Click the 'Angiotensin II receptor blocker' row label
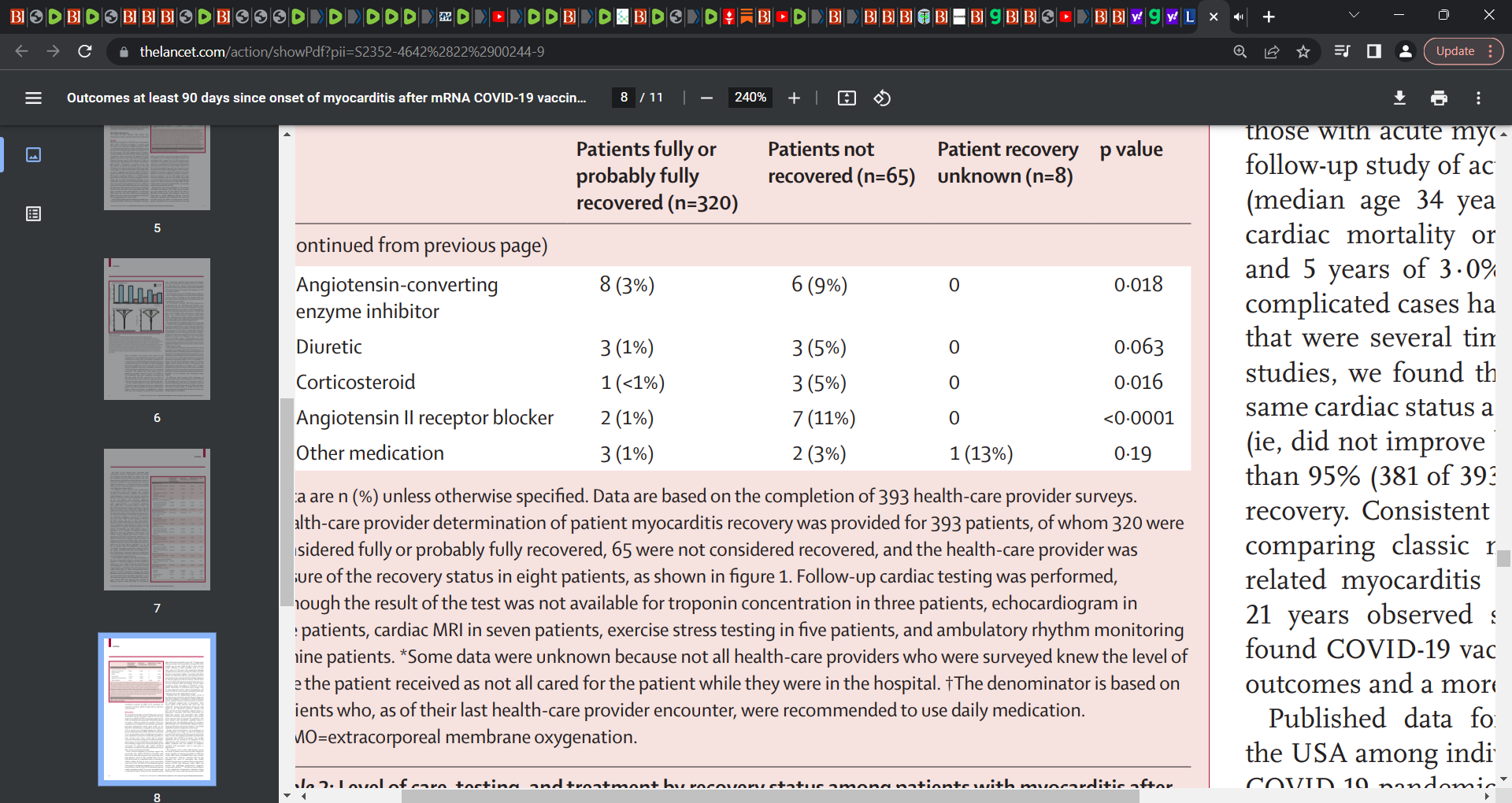Viewport: 1512px width, 803px height. (424, 417)
